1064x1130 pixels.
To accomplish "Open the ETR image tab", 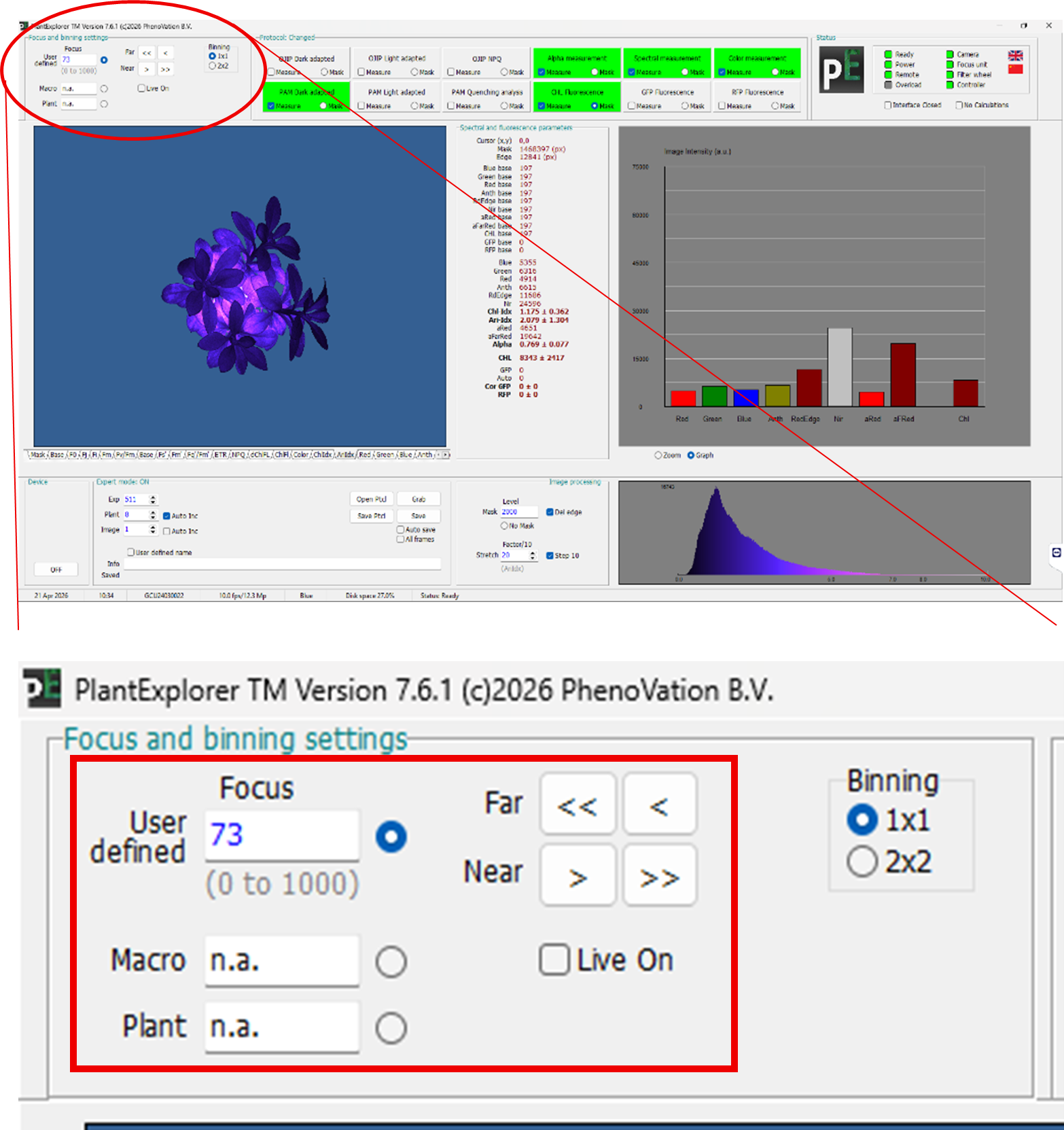I will [220, 455].
